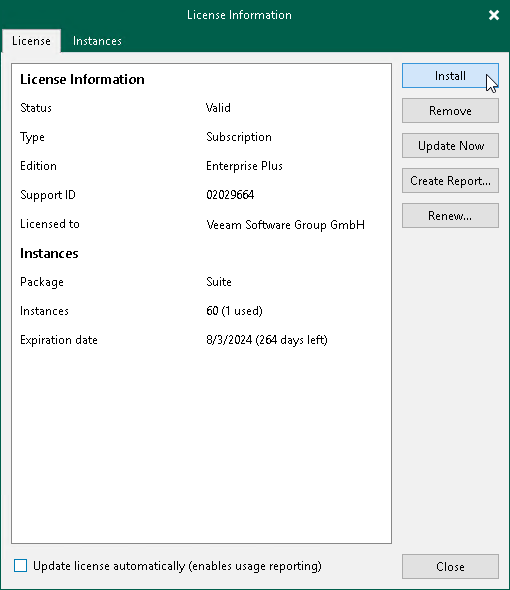Viewport: 510px width, 590px height.
Task: Click the Status label
Action: tap(36, 108)
